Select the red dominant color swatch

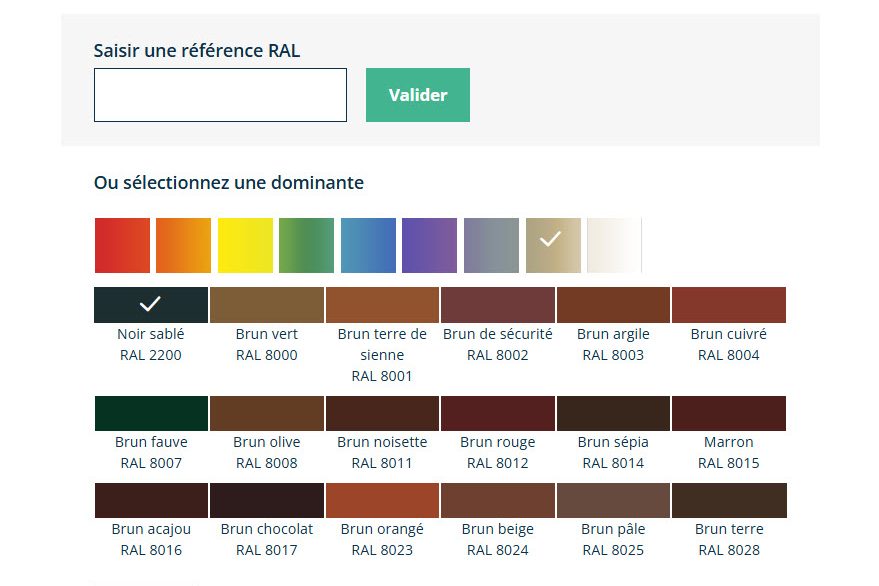(122, 245)
